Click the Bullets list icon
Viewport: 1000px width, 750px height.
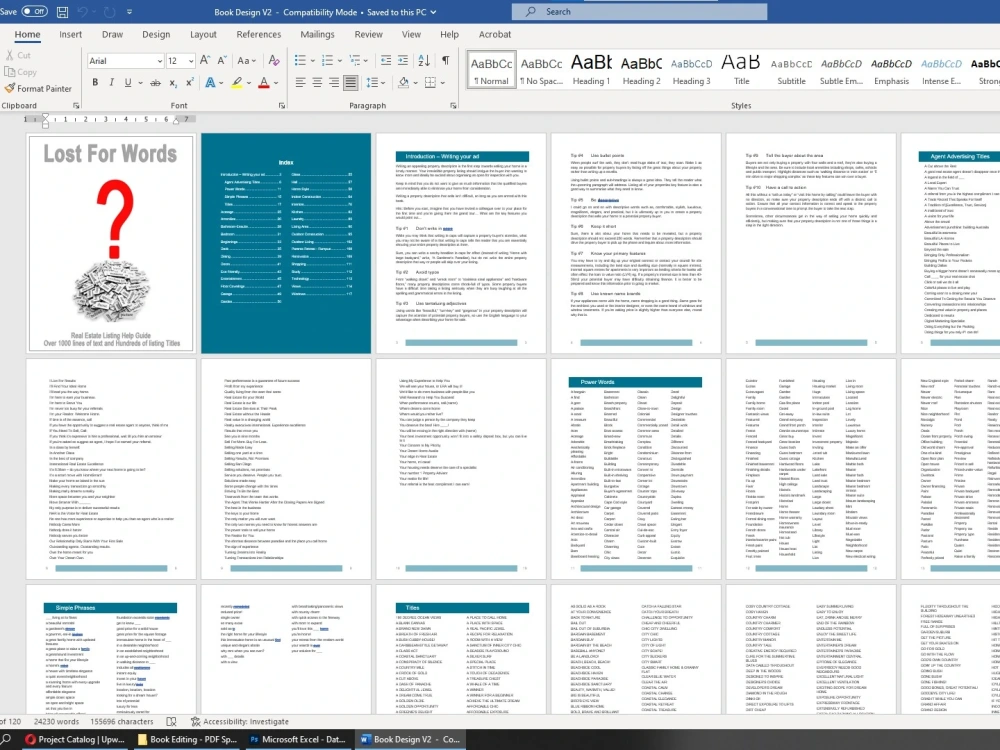(x=300, y=61)
